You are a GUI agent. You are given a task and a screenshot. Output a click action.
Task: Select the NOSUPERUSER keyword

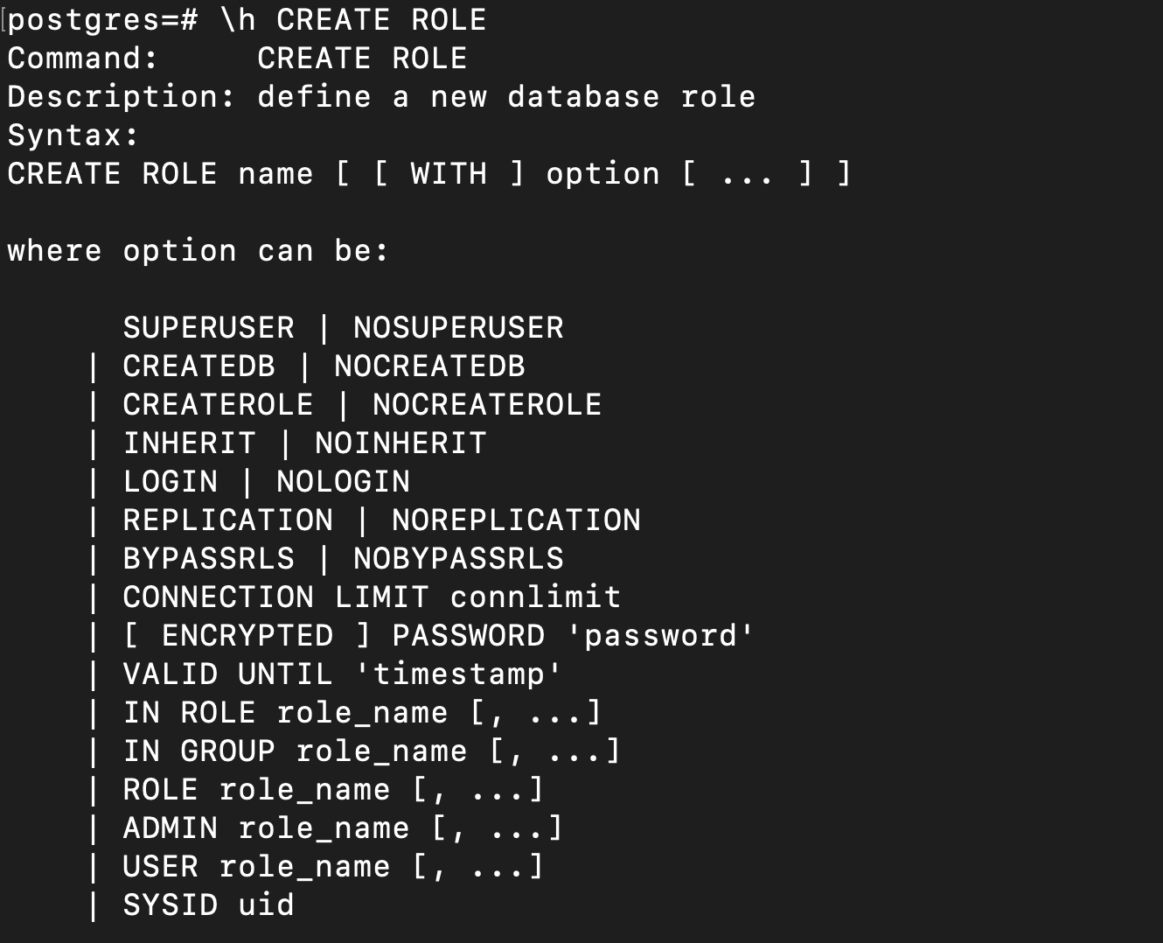coord(458,328)
